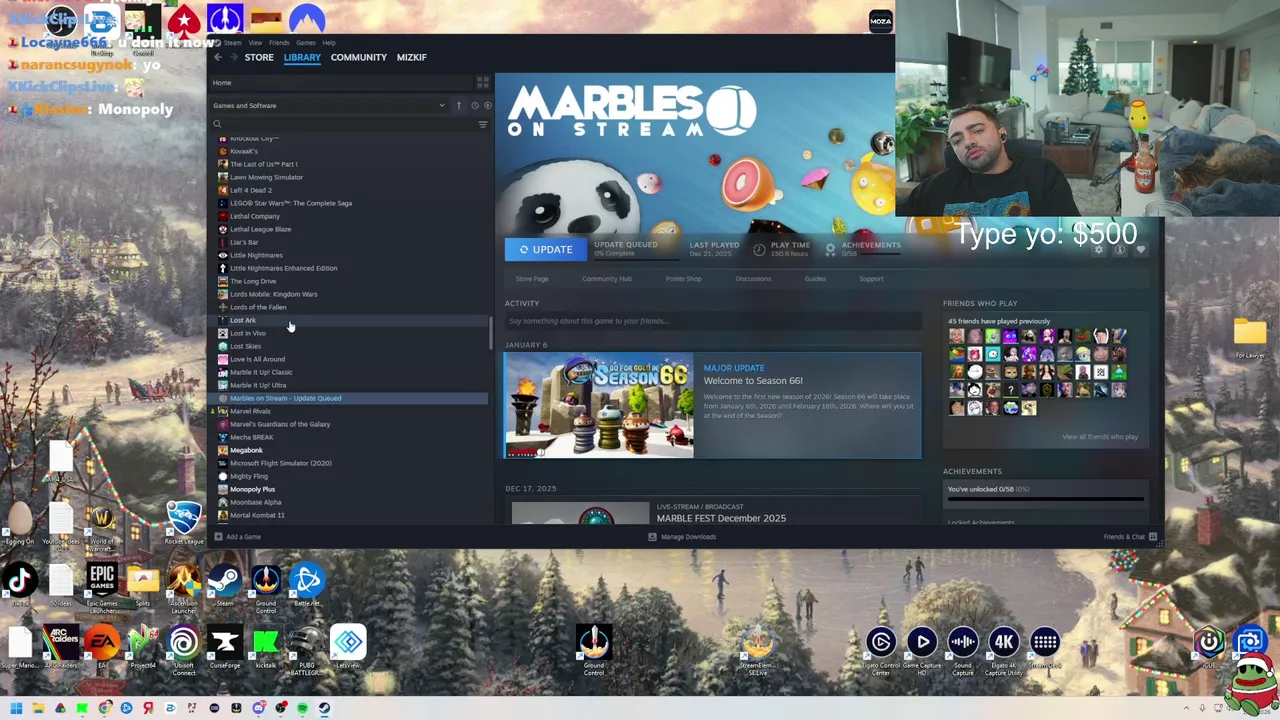
Task: Click the activity comment box
Action: click(x=713, y=321)
